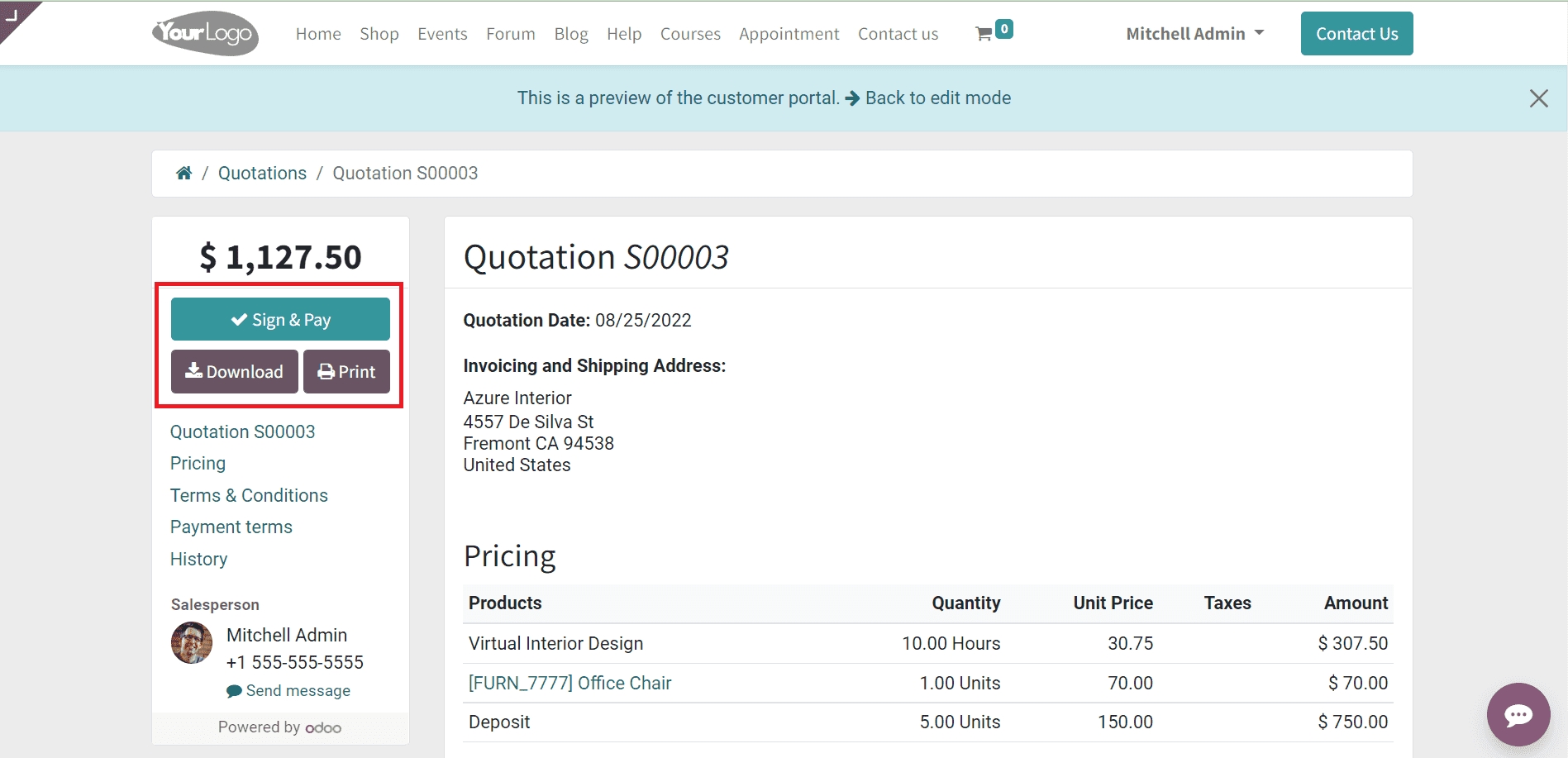Open the Shop menu item
Screen dimensions: 1568x758
[379, 34]
